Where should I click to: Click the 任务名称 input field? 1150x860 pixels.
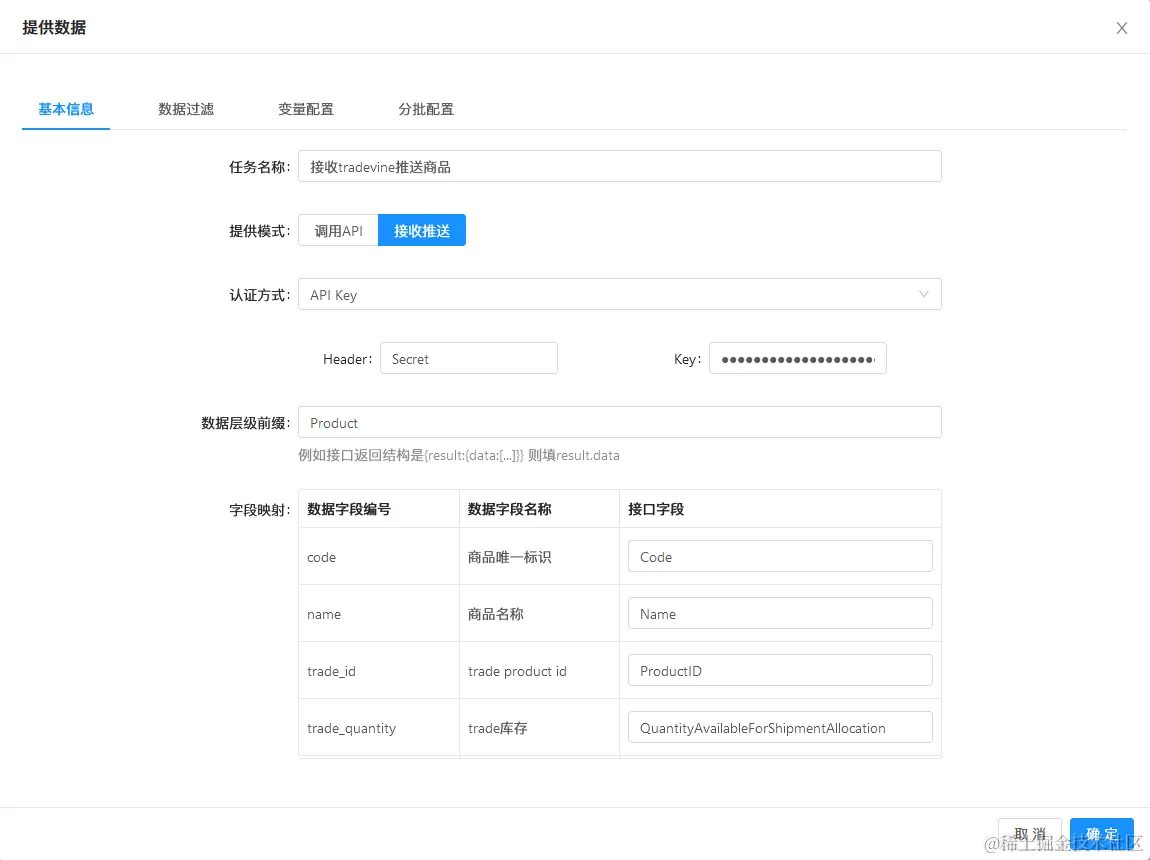pos(620,166)
